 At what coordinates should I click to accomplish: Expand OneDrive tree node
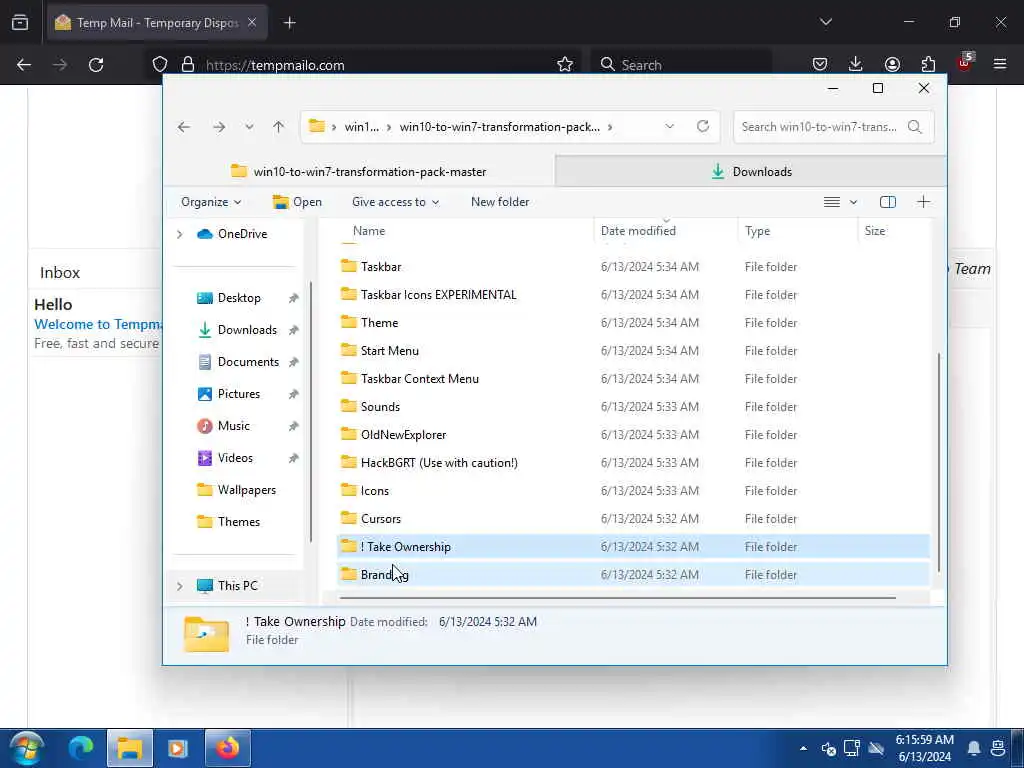(x=180, y=234)
